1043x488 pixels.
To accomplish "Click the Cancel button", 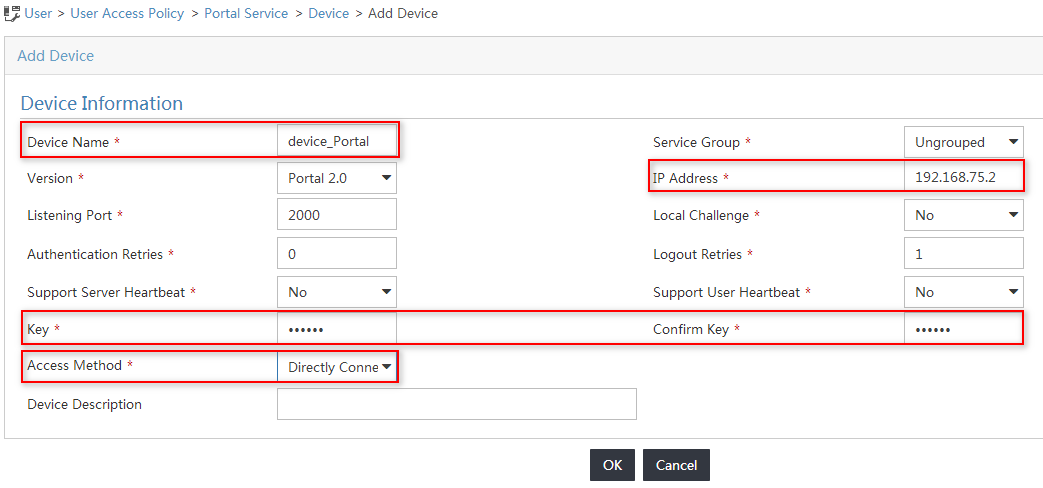I will pyautogui.click(x=676, y=465).
